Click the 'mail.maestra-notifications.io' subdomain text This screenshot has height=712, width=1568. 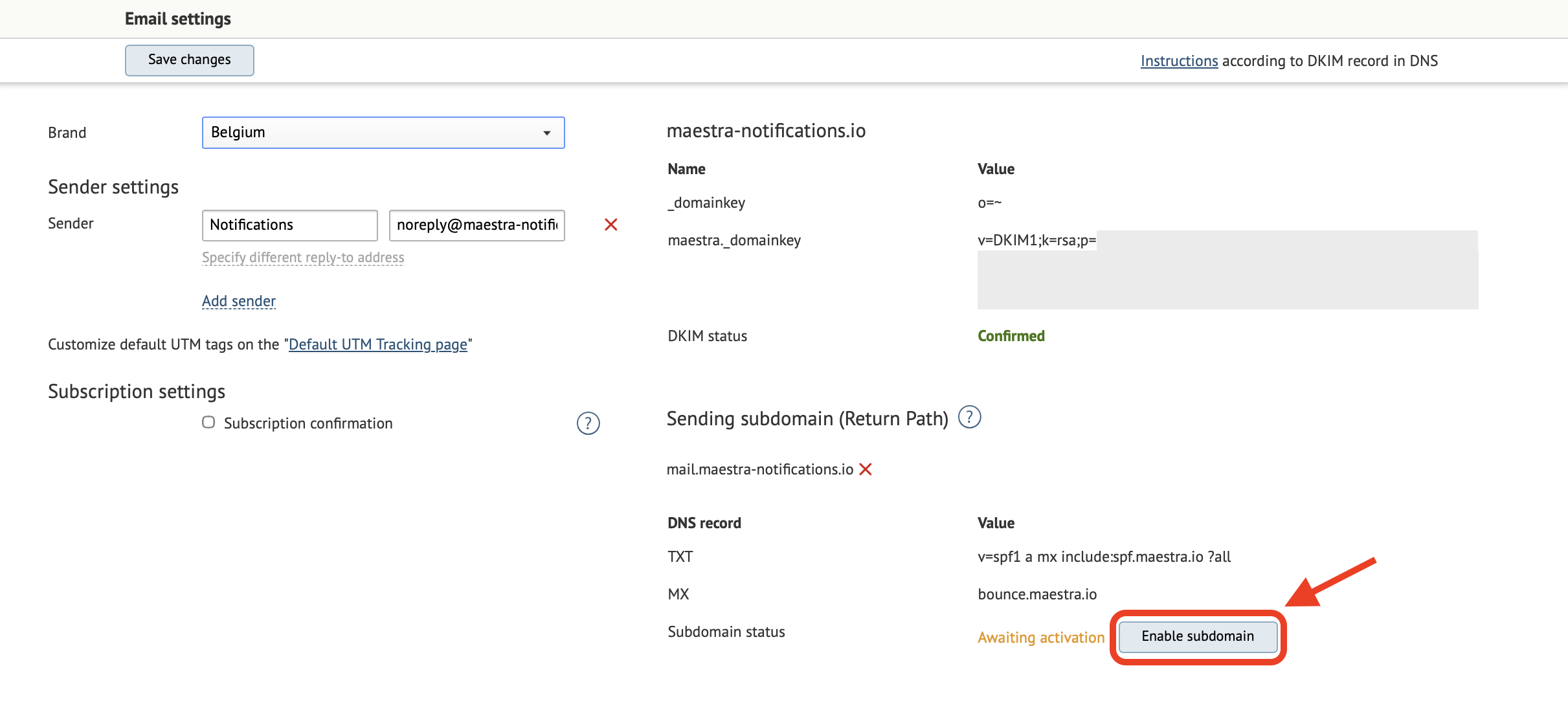760,469
